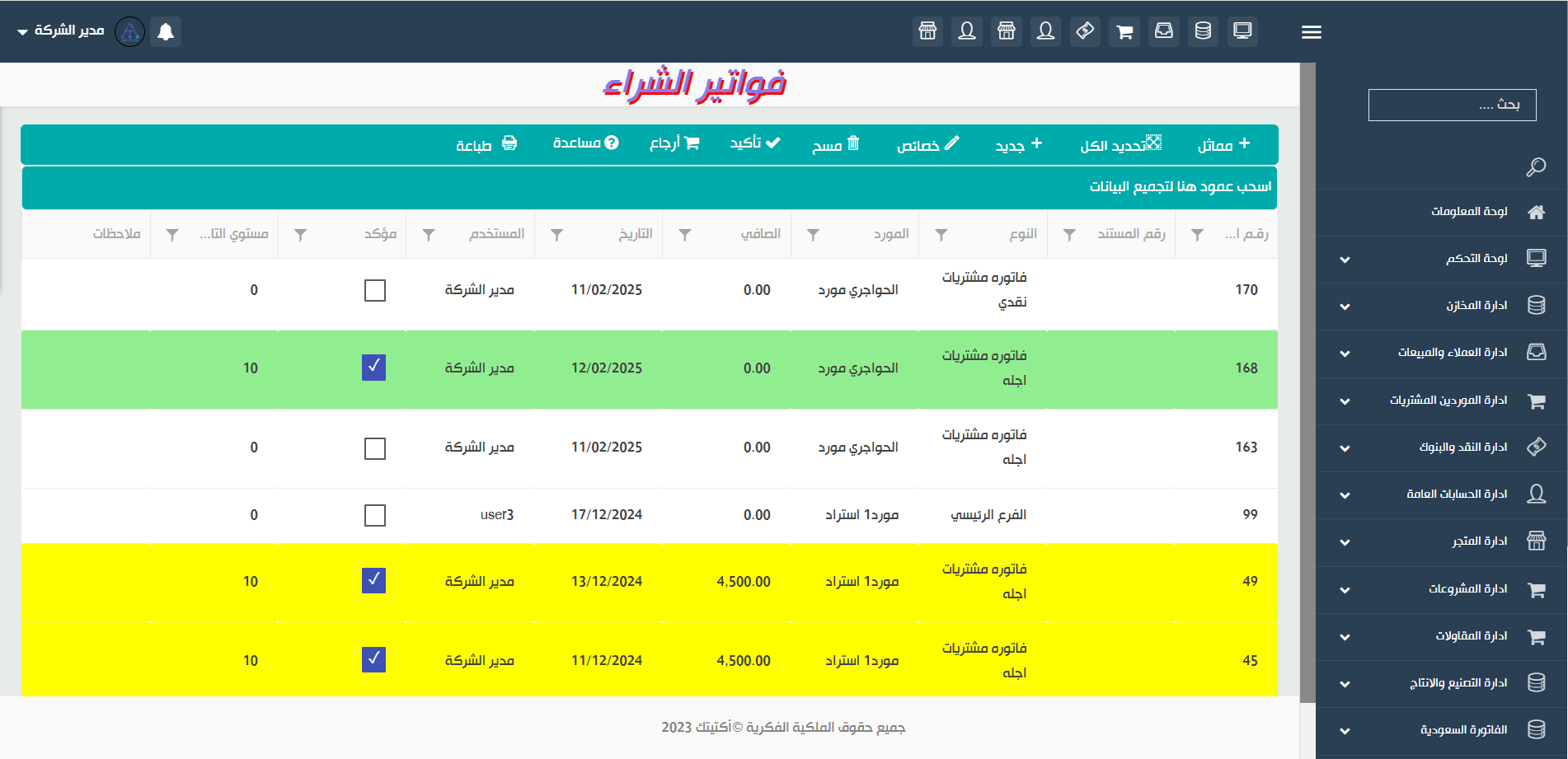This screenshot has width=1568, height=759.
Task: Expand ادارة المشروعات section
Action: click(x=1345, y=590)
